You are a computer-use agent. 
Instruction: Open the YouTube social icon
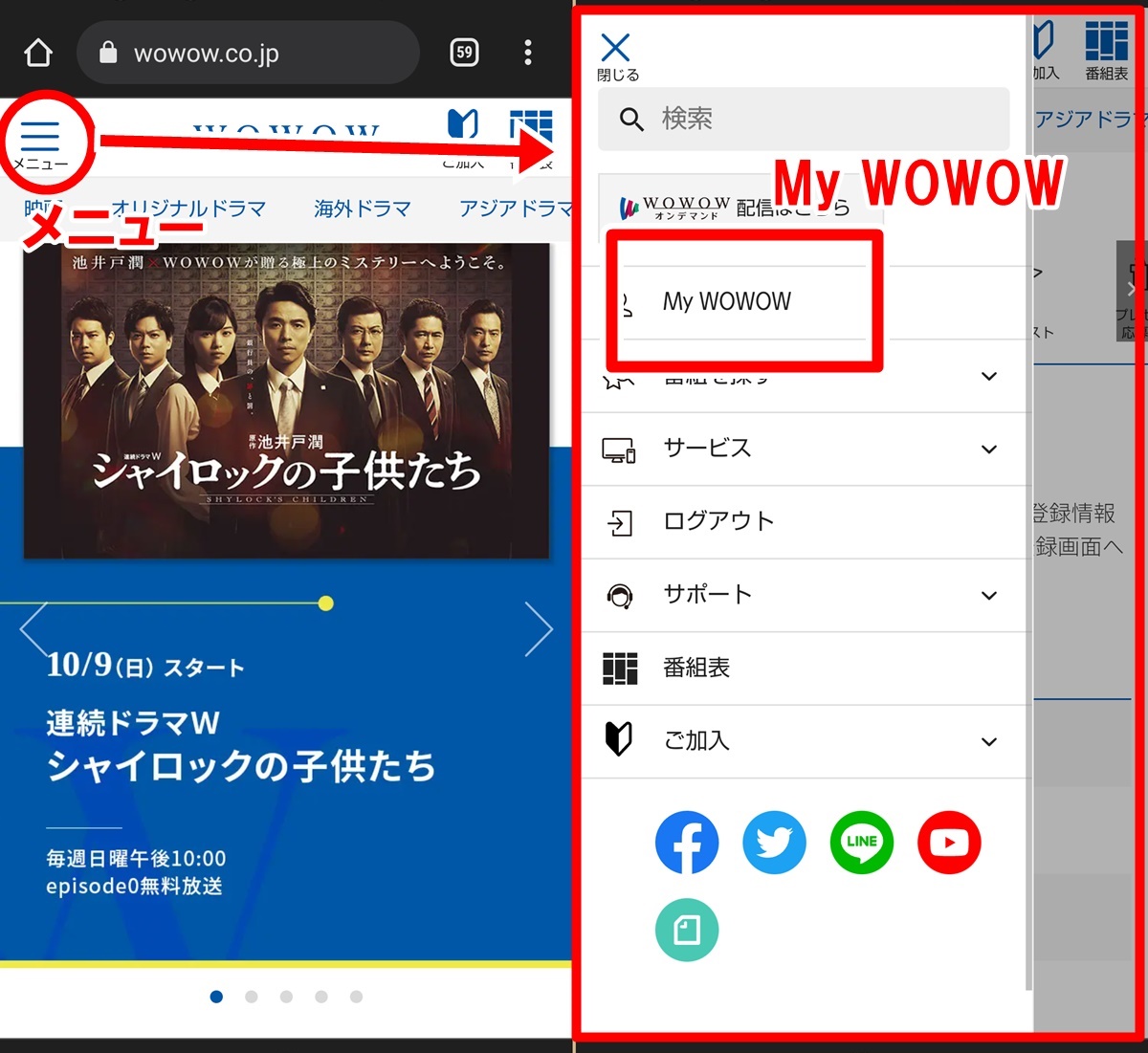pos(949,843)
